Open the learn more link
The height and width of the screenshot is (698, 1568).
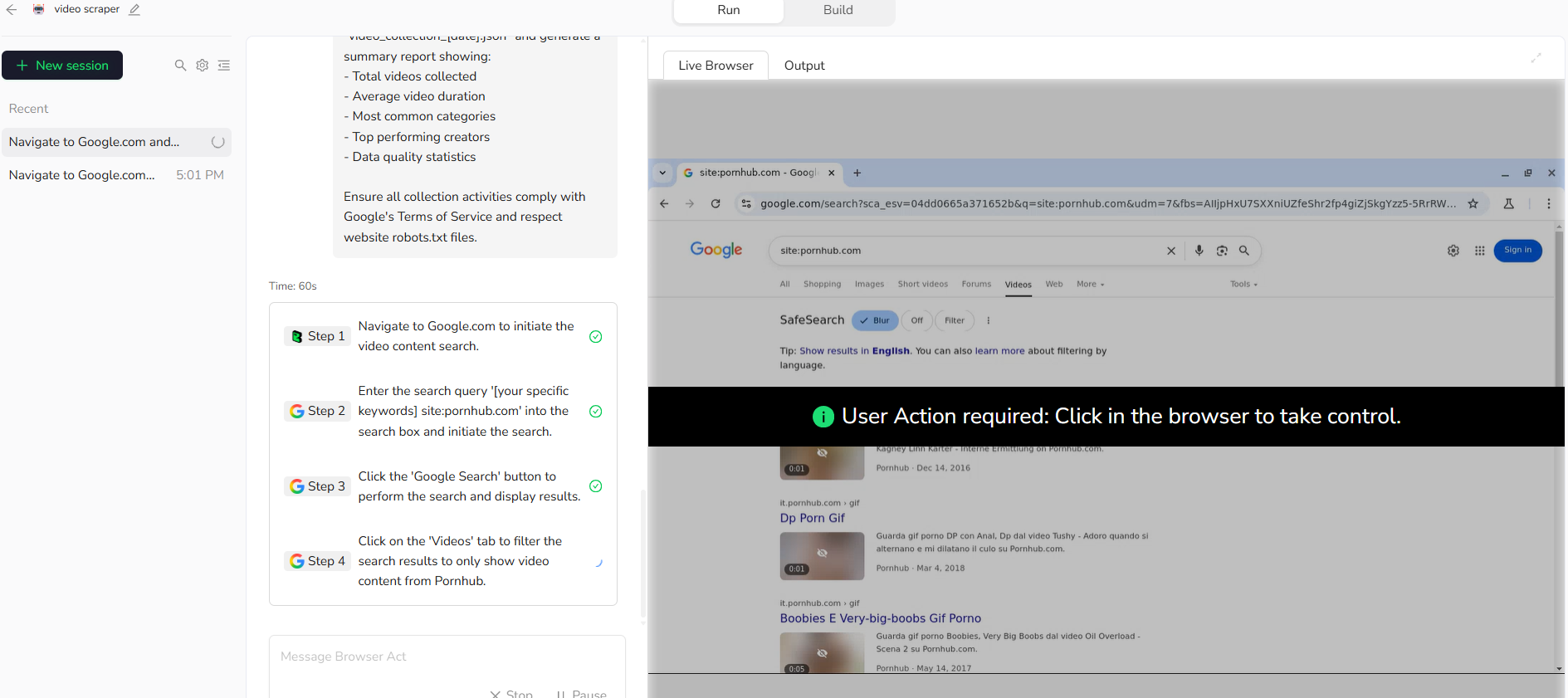[x=999, y=351]
